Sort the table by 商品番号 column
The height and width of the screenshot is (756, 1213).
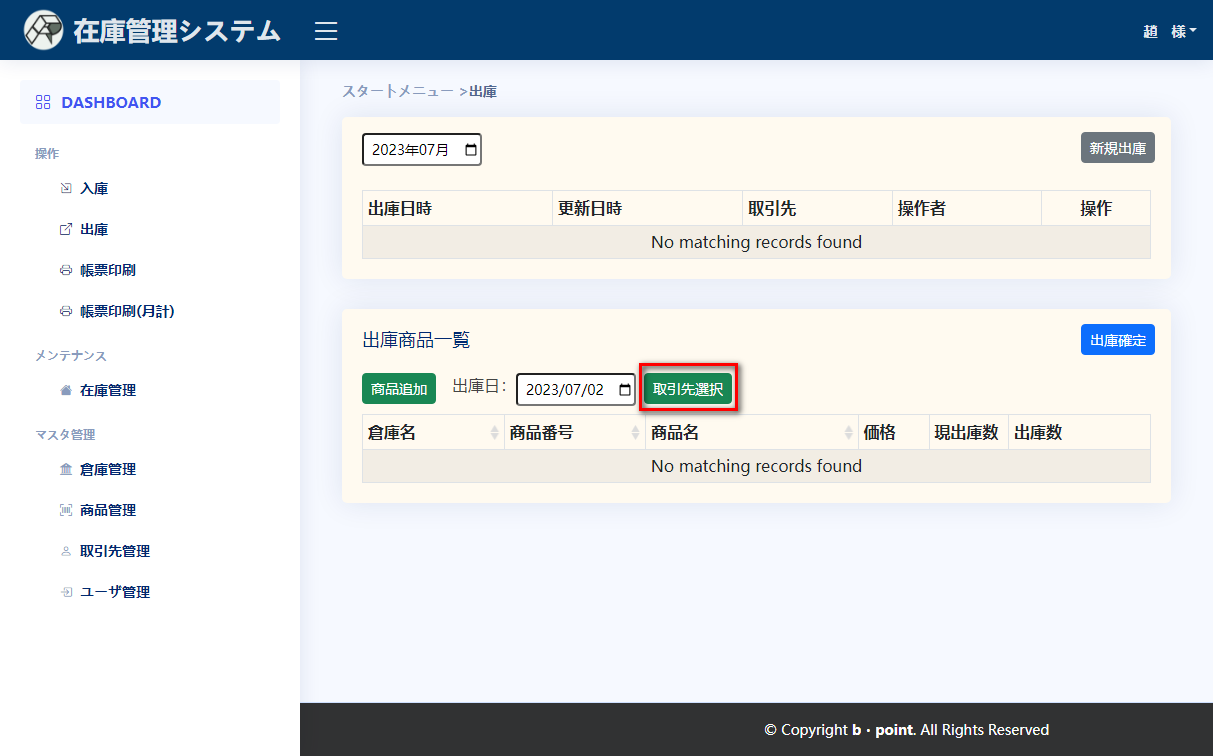pyautogui.click(x=635, y=432)
